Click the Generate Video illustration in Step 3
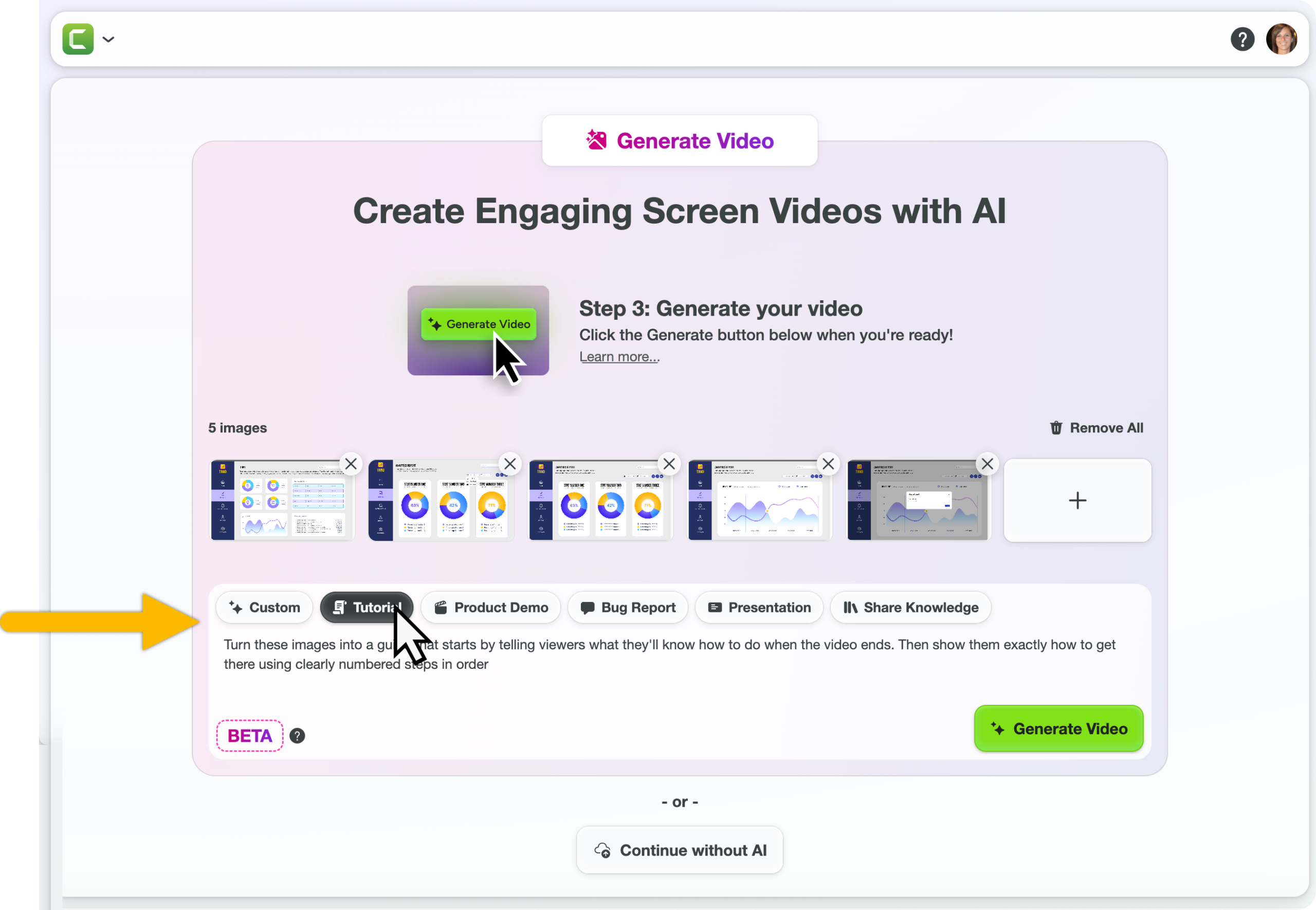The image size is (1316, 910). point(478,331)
